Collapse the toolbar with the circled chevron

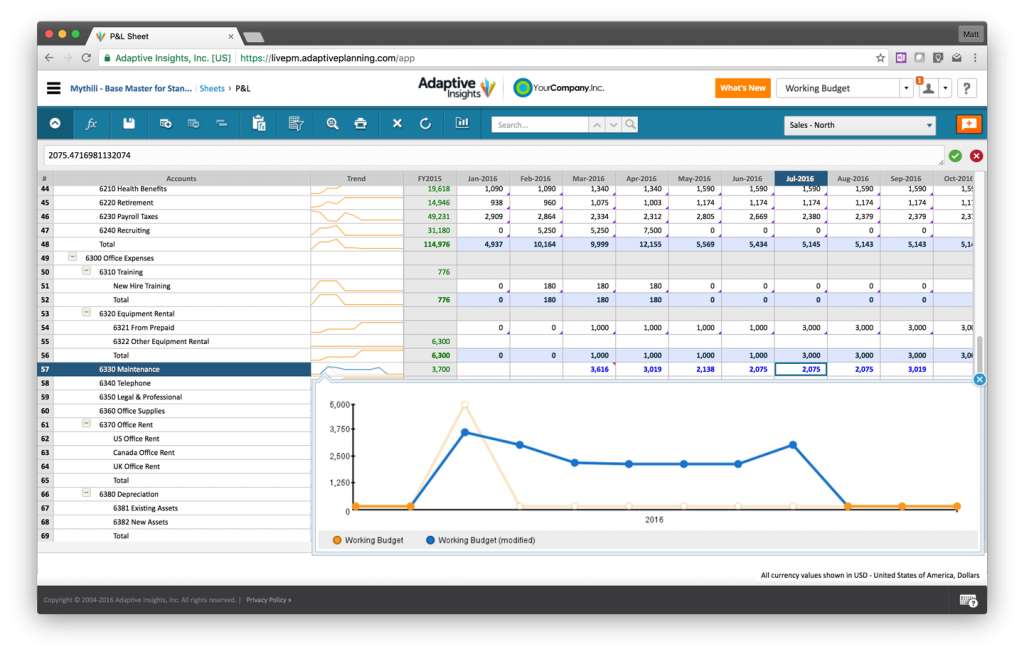click(x=57, y=124)
